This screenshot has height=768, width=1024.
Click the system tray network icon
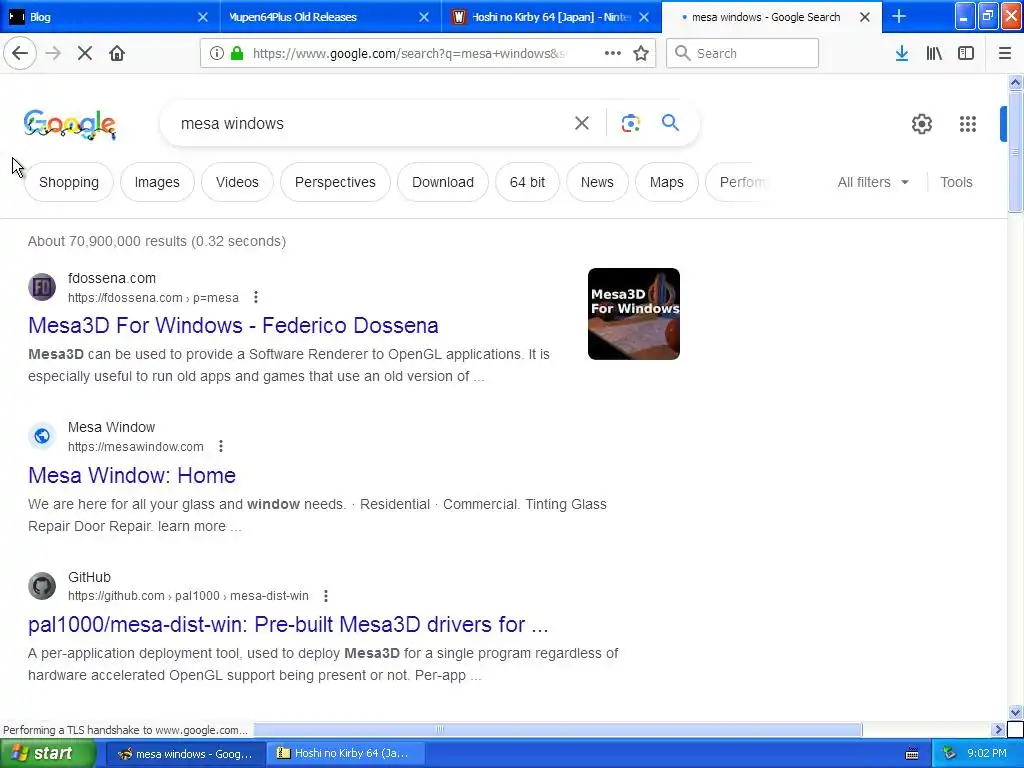click(x=949, y=754)
